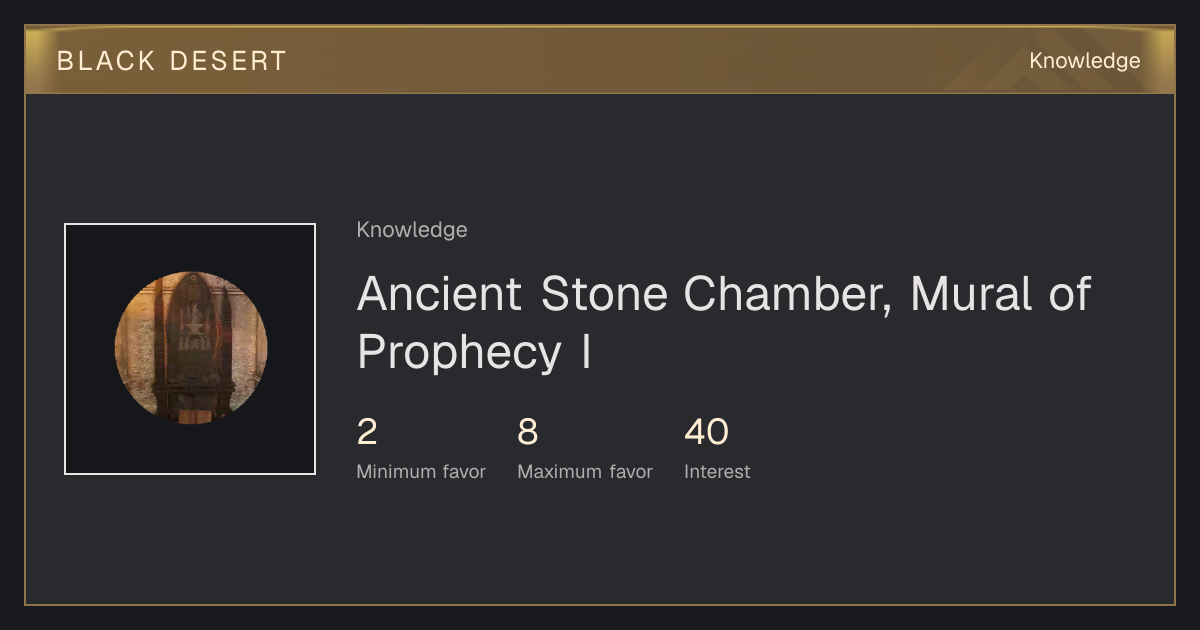This screenshot has width=1200, height=630.
Task: Click the word Ancient in the title
Action: tap(440, 294)
